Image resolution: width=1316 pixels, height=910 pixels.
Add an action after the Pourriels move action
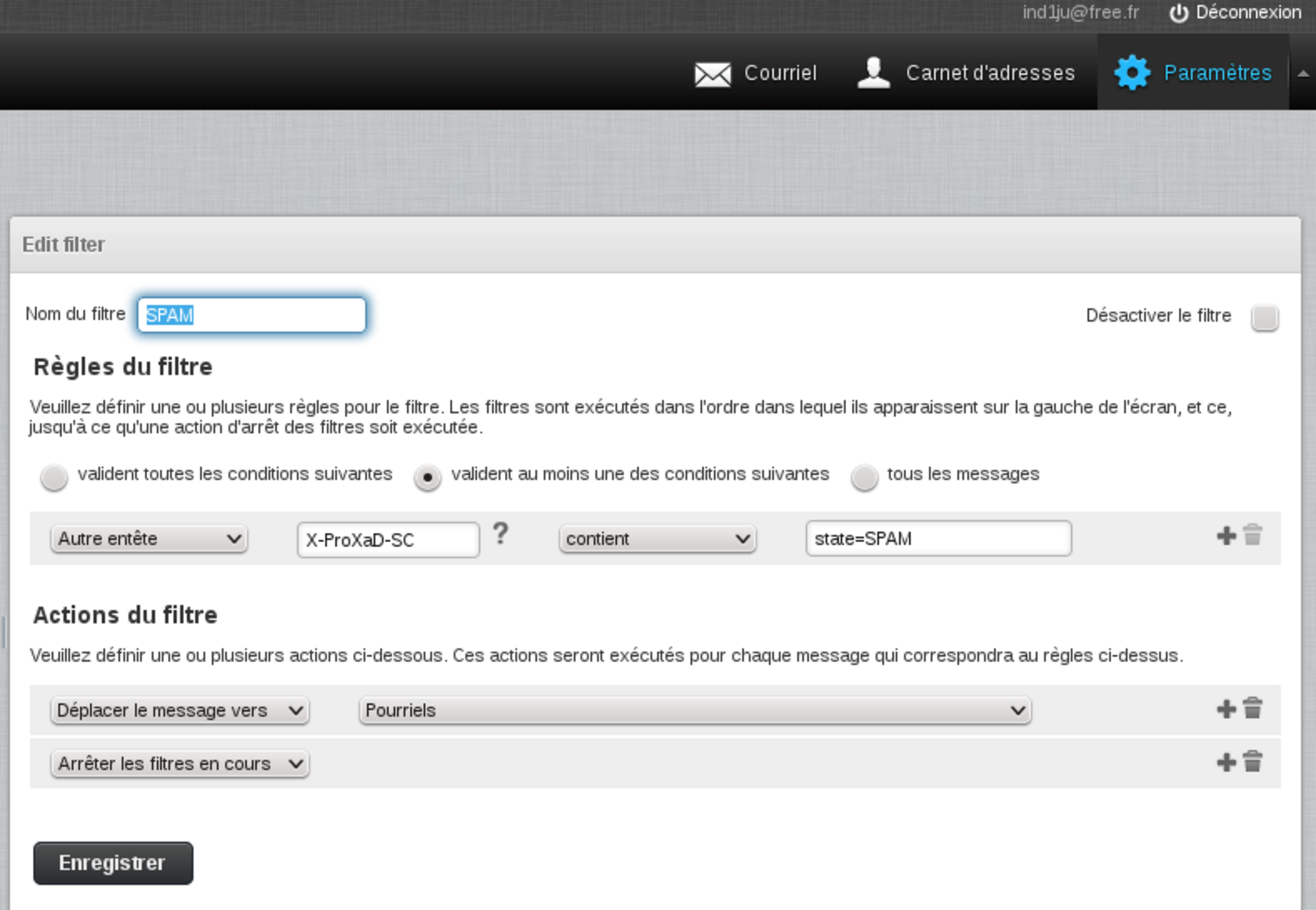tap(1226, 709)
